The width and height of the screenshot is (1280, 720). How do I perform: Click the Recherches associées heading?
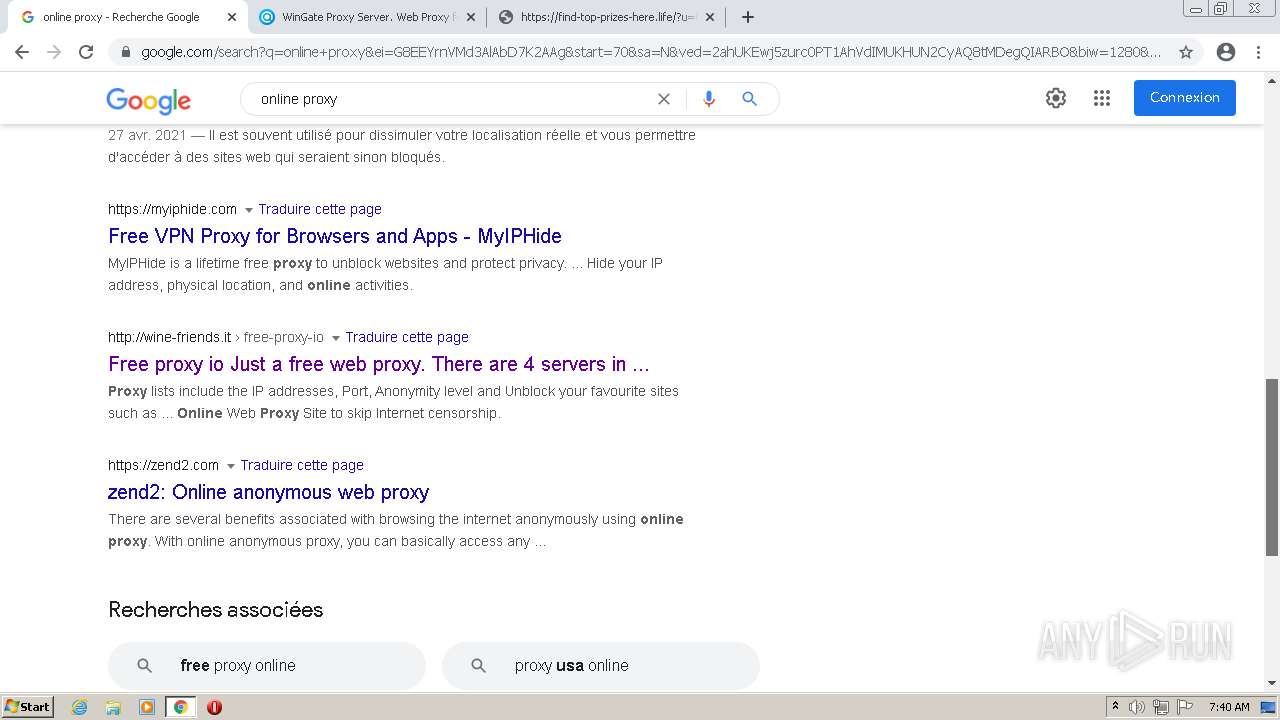[216, 610]
